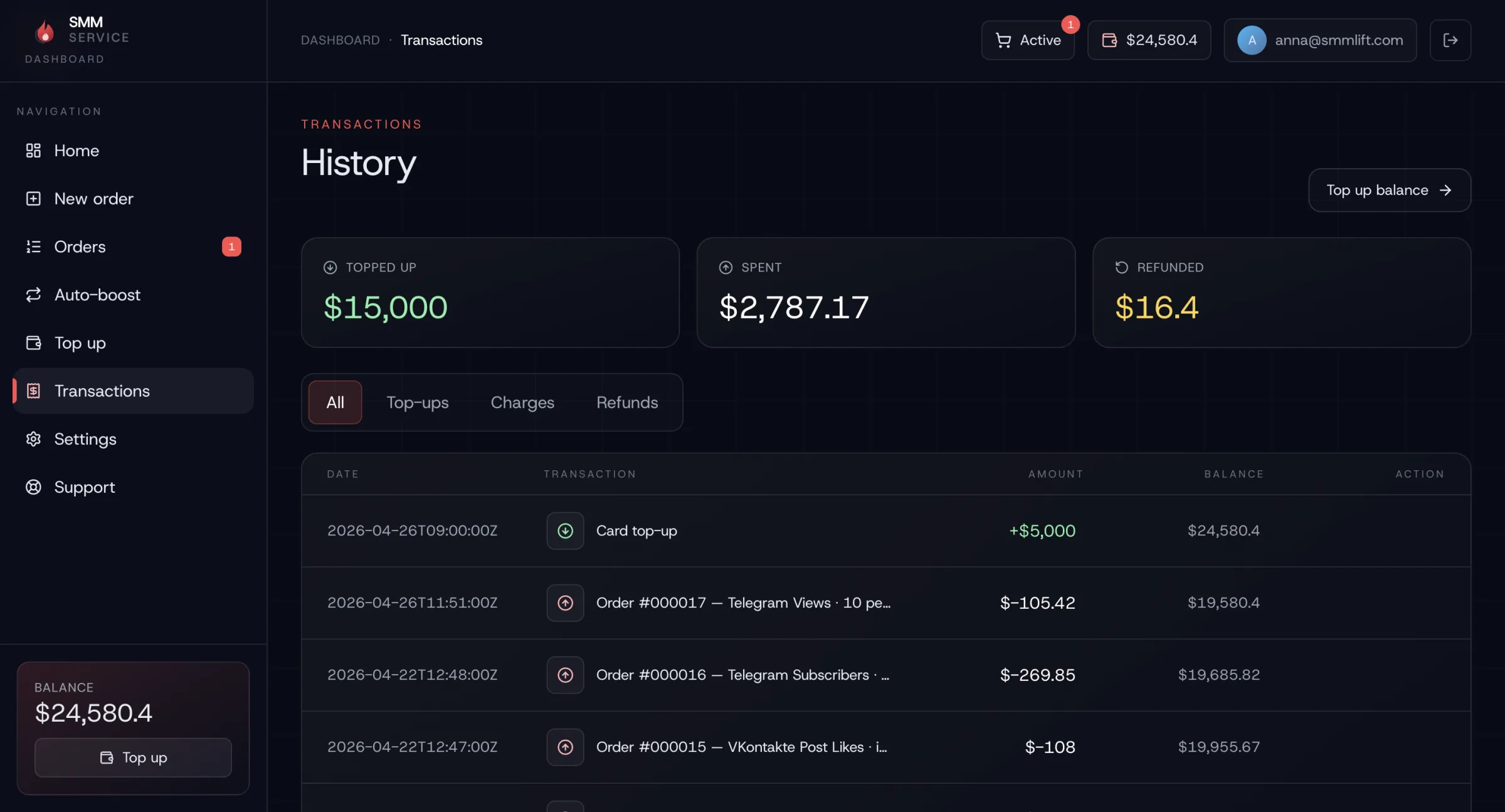Click the Order #000015 charge icon

point(565,747)
